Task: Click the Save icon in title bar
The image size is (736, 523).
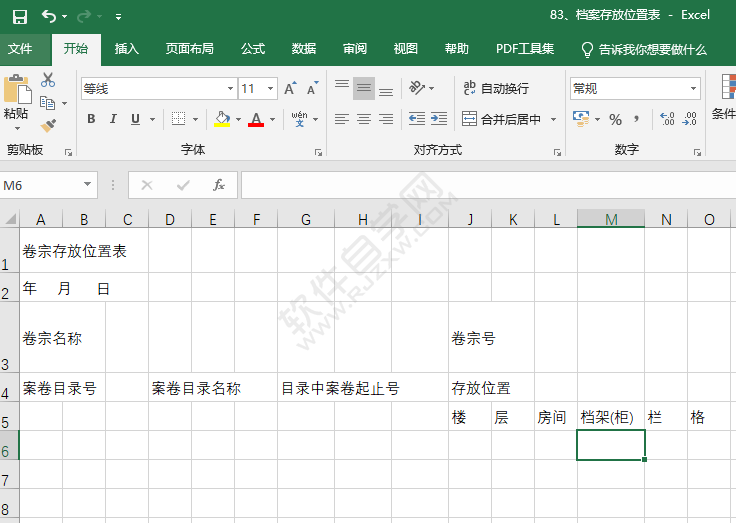Action: 19,16
